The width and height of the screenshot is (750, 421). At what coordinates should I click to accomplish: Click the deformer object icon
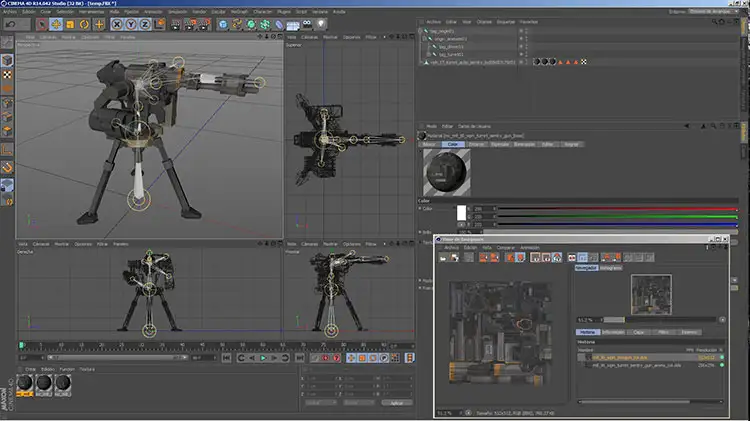click(279, 24)
